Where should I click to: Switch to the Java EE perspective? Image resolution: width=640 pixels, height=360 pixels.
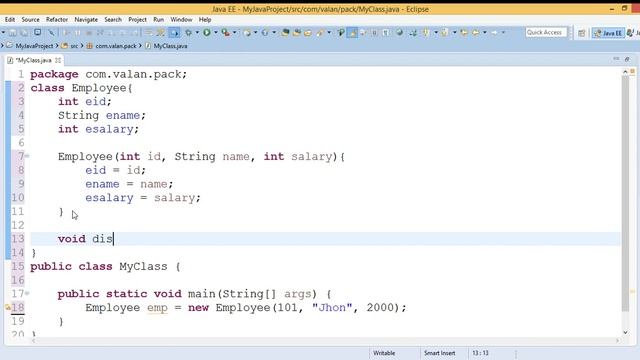(608, 33)
